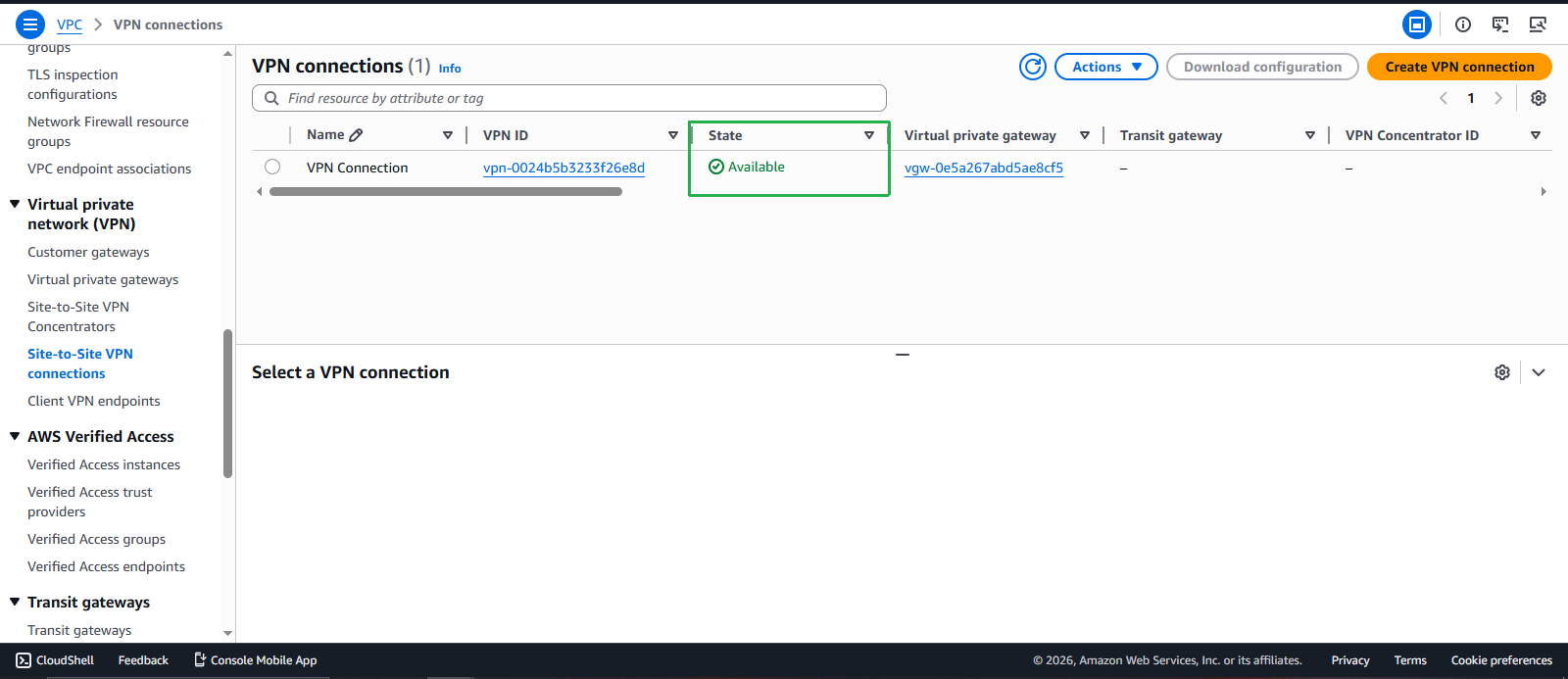Collapse AWS Verified Access section
Image resolution: width=1568 pixels, height=679 pixels.
[15, 436]
